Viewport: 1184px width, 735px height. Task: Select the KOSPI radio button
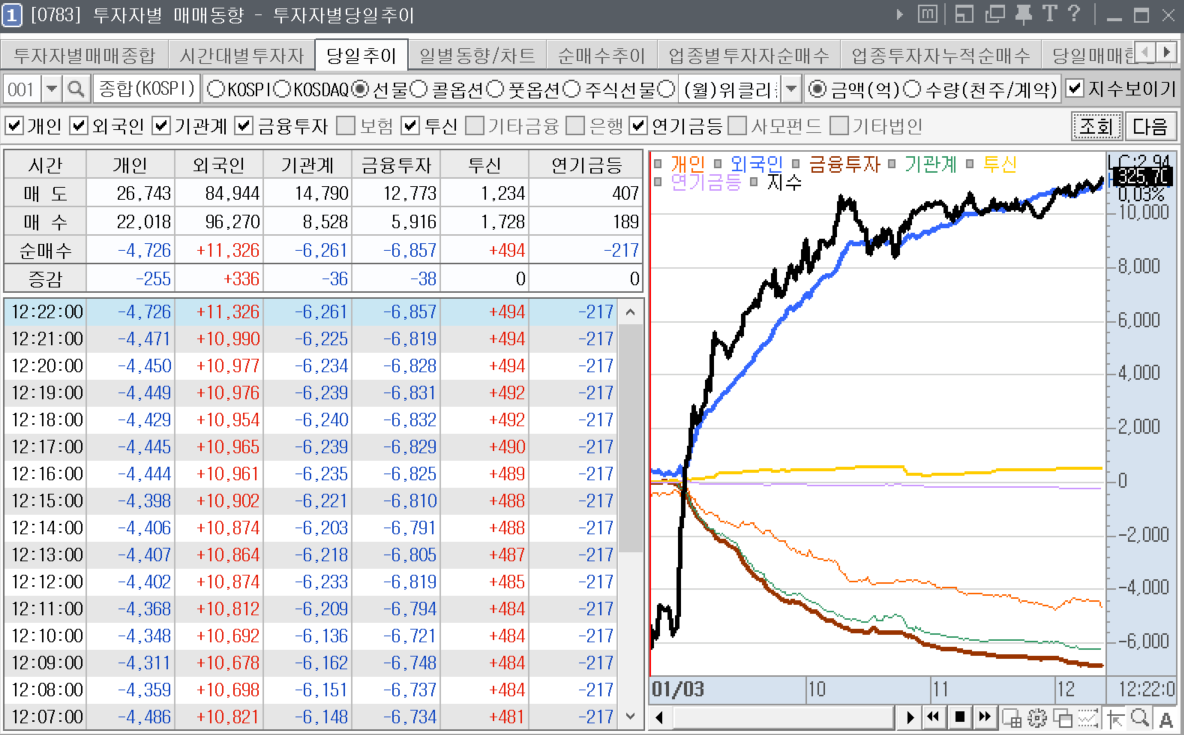point(215,89)
